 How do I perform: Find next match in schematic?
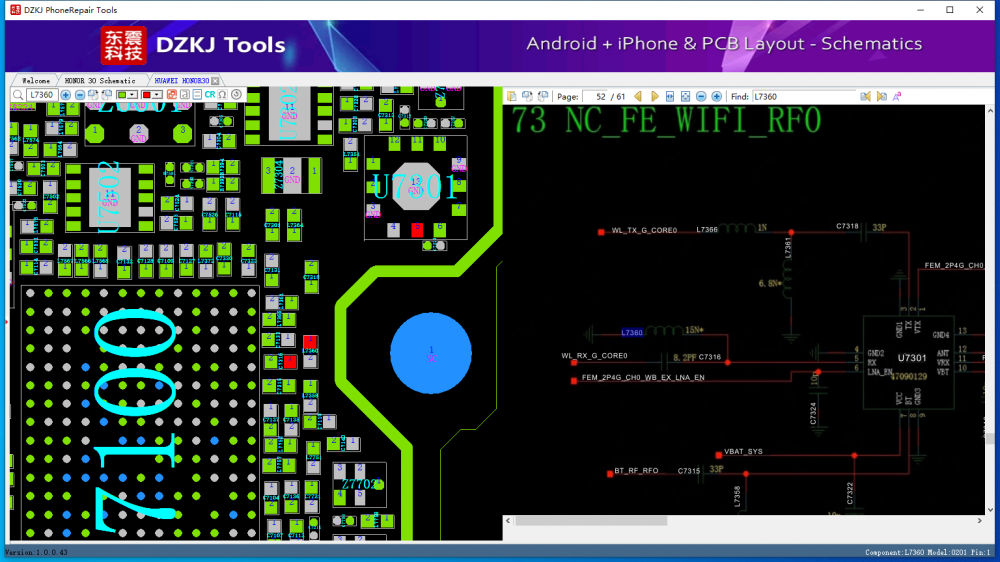(882, 96)
